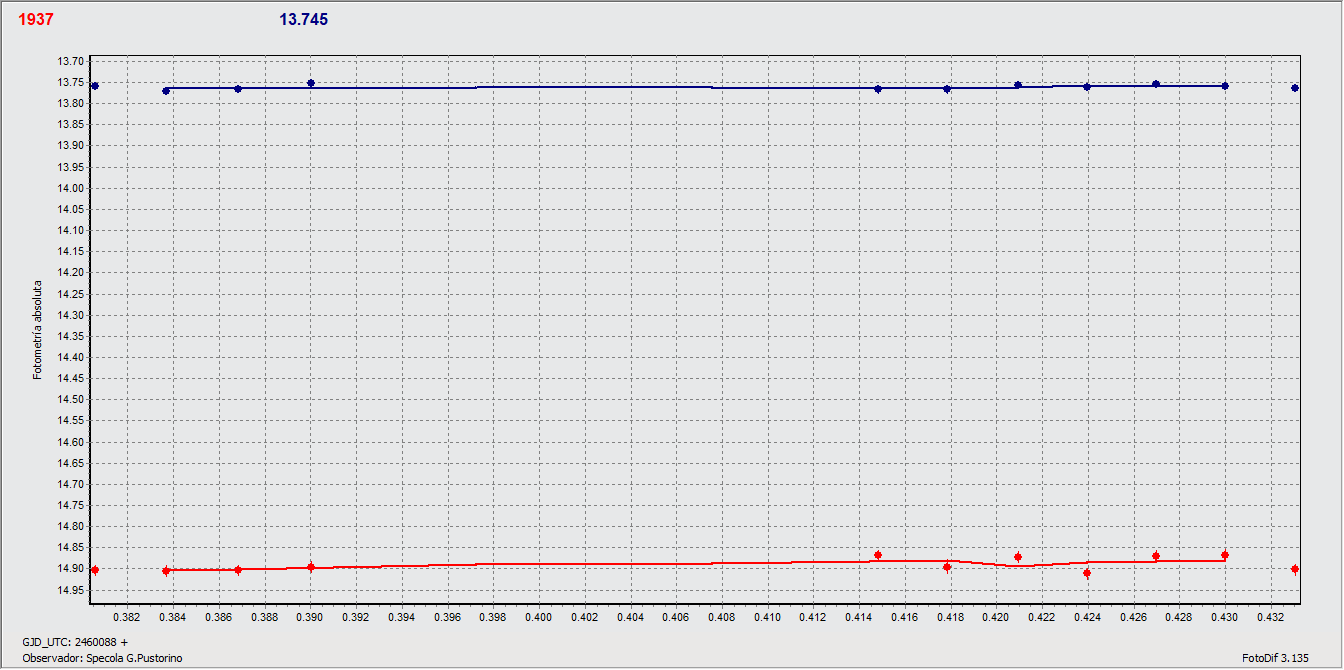Click the 0.418 x-axis tick label
This screenshot has height=670, width=1344.
click(950, 618)
